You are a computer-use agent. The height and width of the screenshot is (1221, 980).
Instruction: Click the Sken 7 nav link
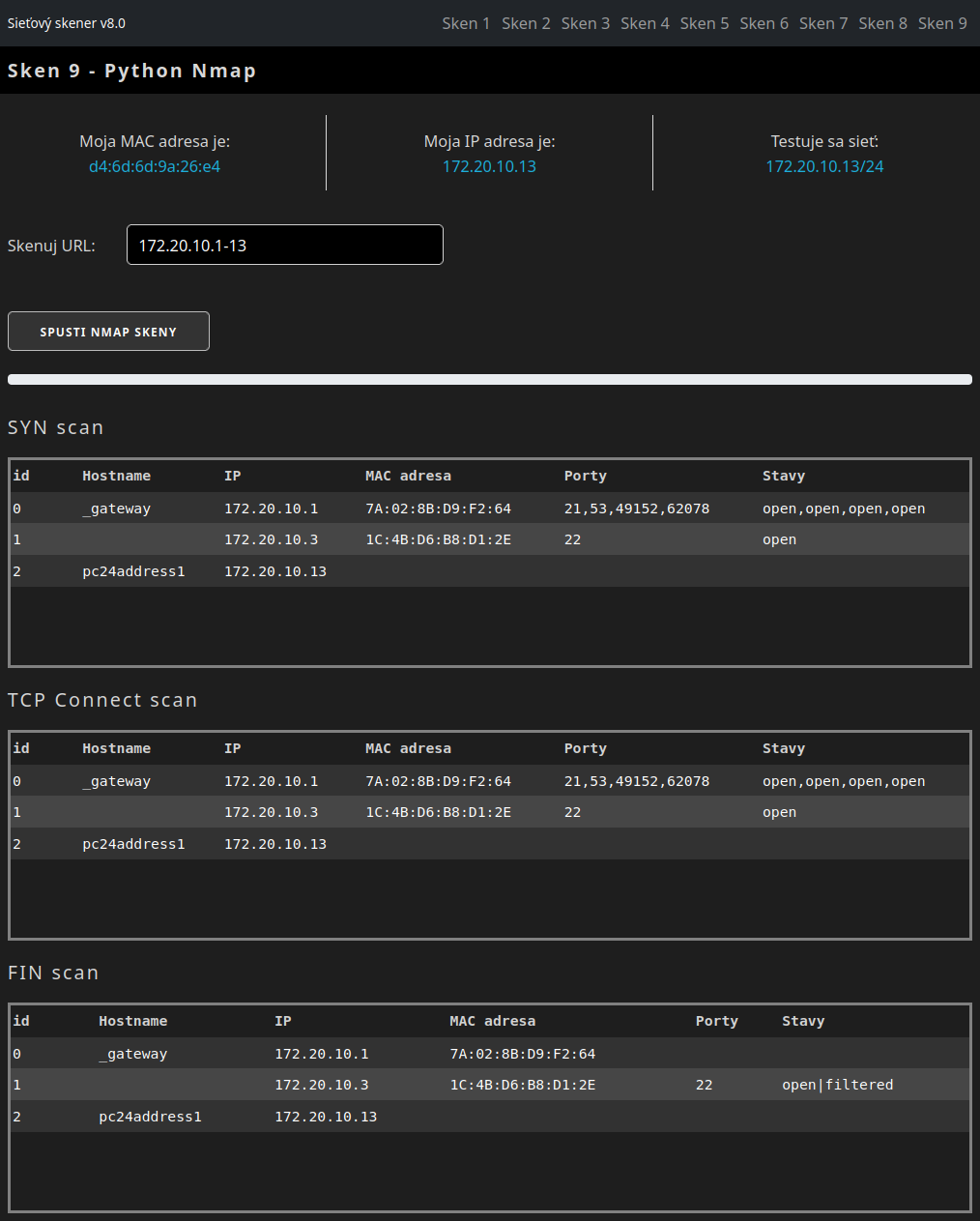[823, 23]
